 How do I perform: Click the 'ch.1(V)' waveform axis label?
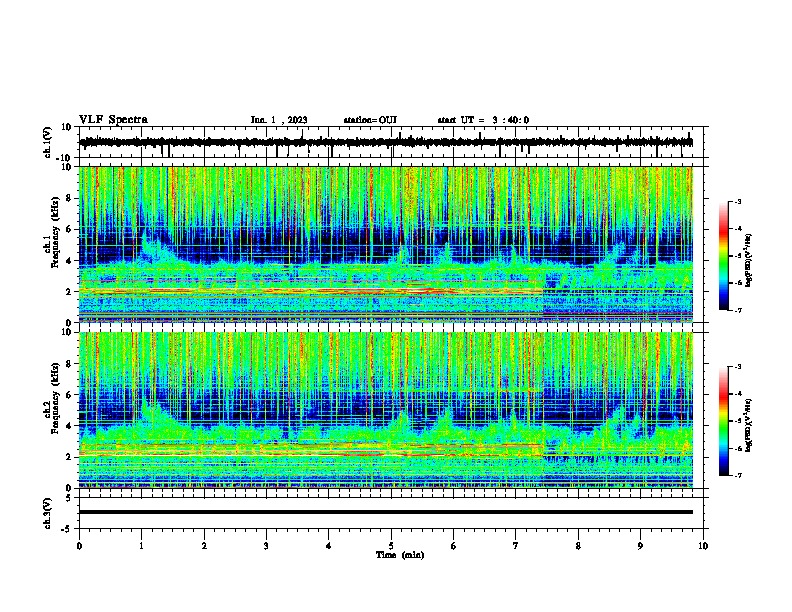point(48,142)
